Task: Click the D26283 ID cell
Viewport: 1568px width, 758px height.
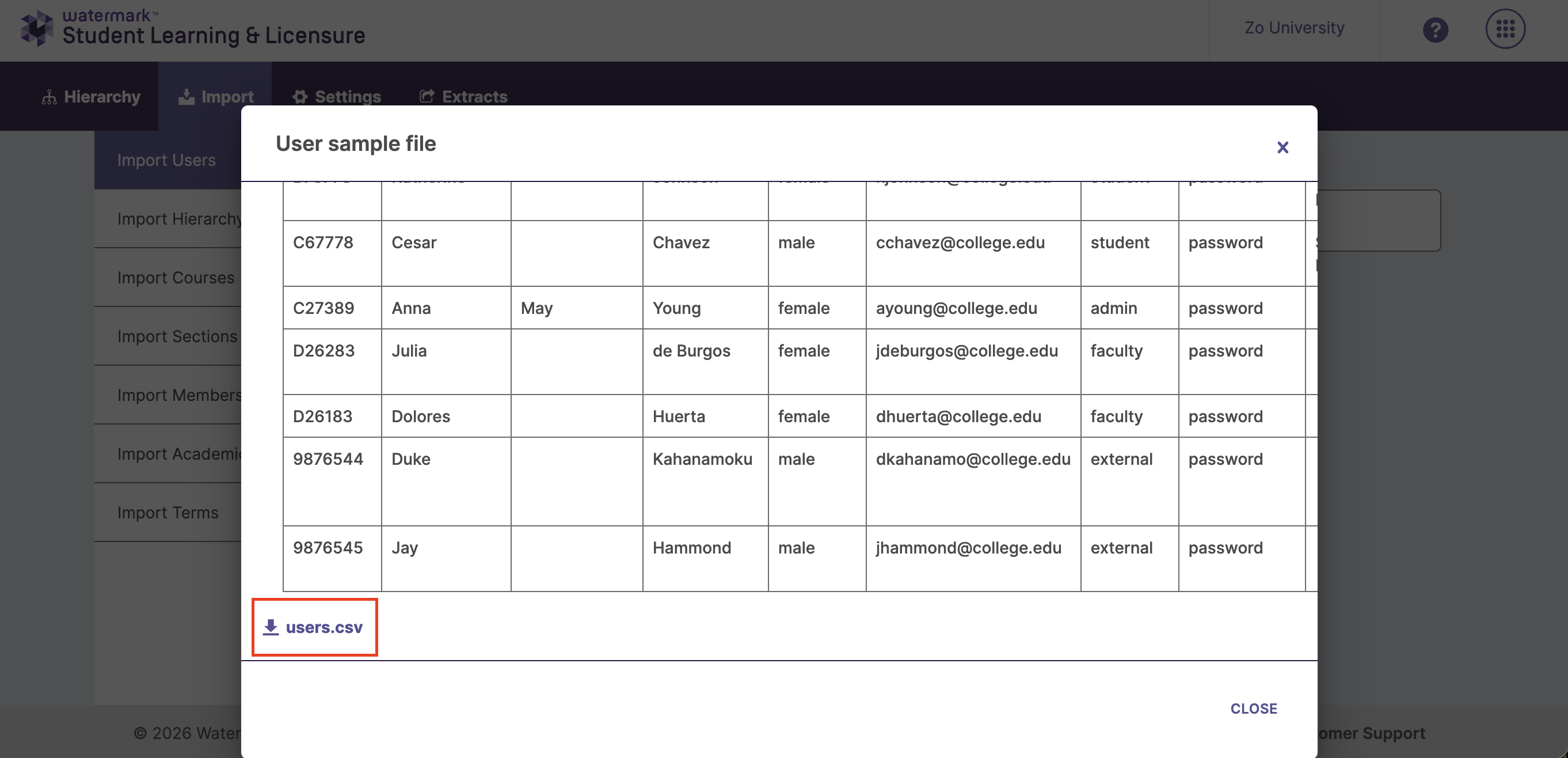Action: (332, 362)
